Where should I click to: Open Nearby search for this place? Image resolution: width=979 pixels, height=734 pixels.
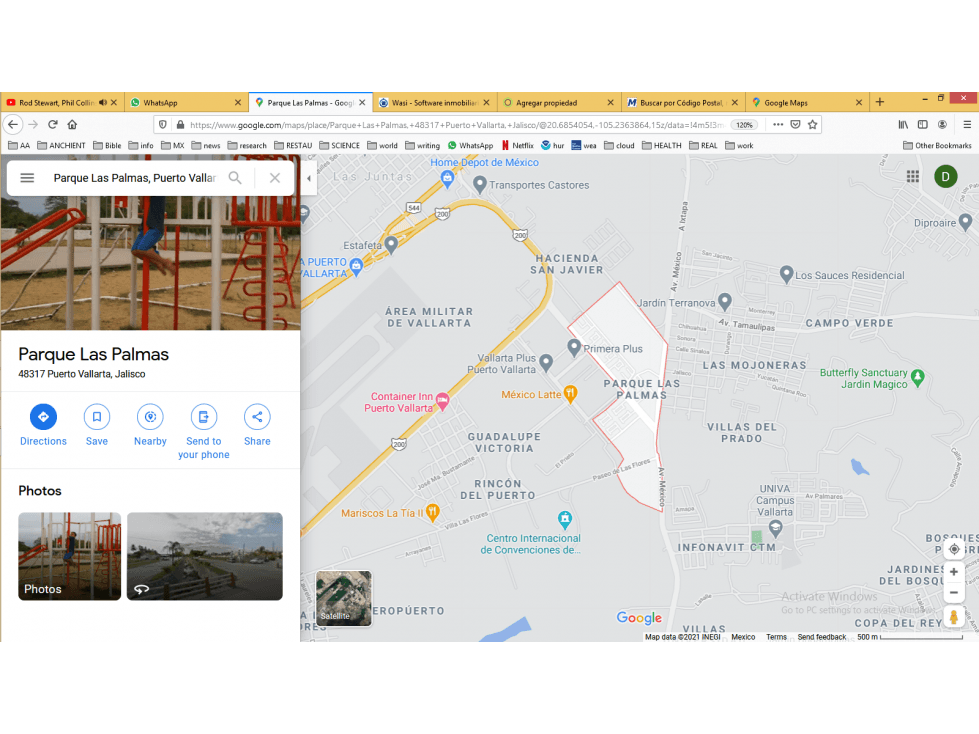150,425
